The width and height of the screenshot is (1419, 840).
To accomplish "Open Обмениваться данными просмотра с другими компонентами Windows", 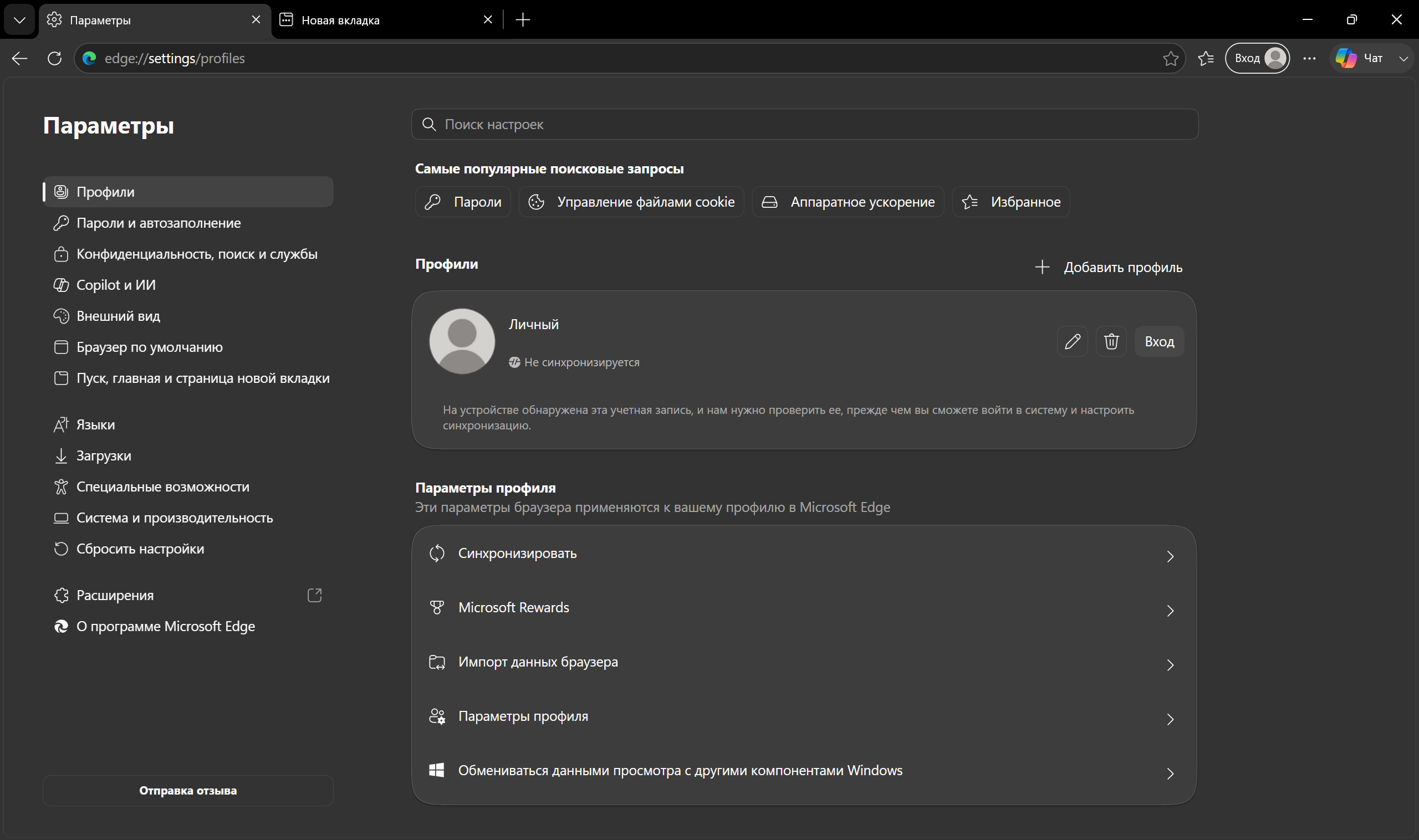I will click(x=804, y=771).
